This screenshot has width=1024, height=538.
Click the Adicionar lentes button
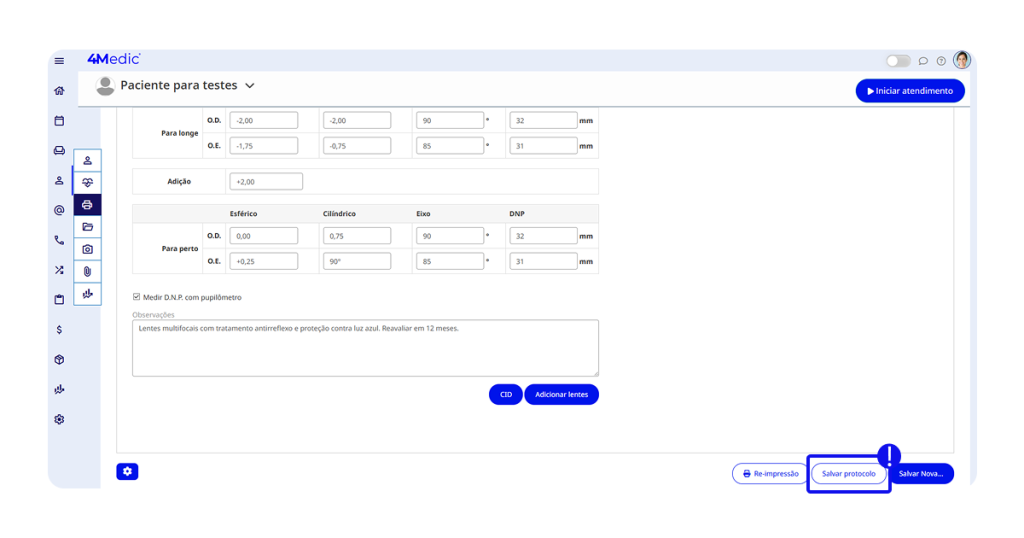(561, 395)
